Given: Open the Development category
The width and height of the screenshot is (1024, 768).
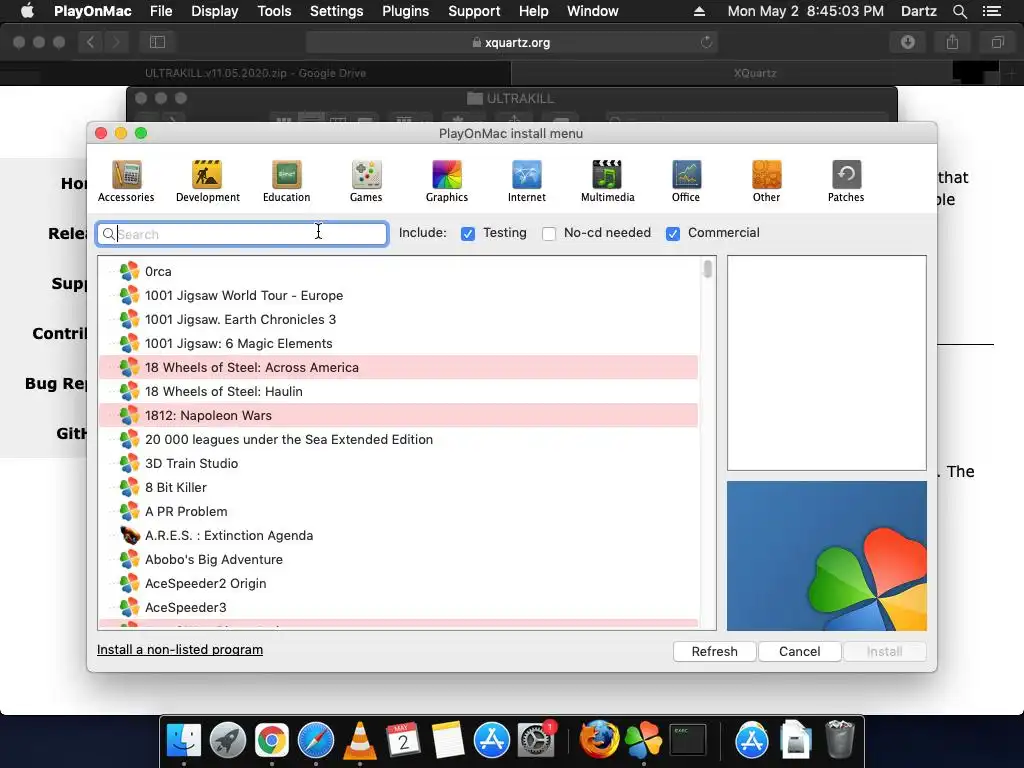Looking at the screenshot, I should pyautogui.click(x=208, y=182).
